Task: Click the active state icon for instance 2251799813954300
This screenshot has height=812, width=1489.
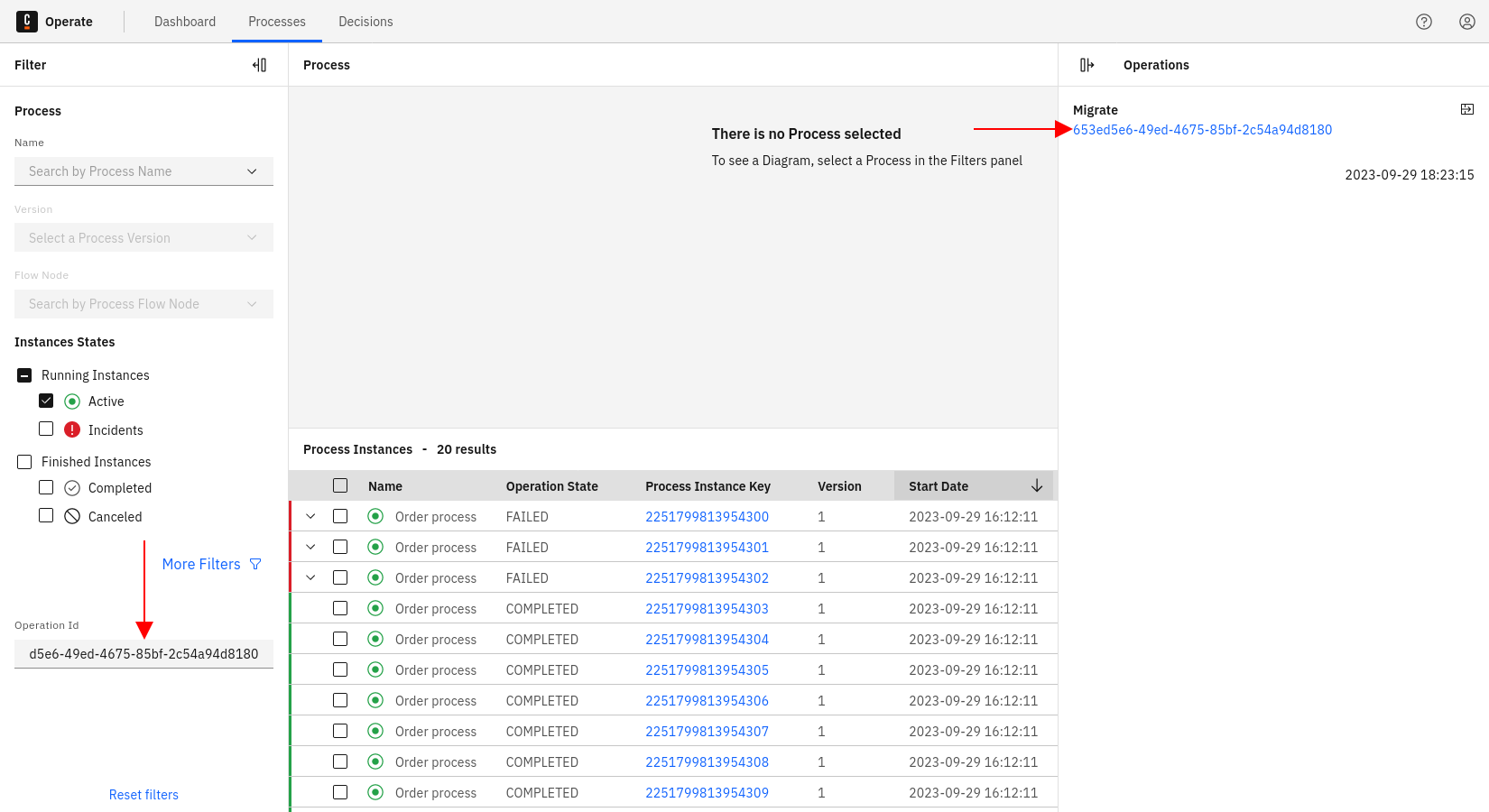Action: pos(375,516)
